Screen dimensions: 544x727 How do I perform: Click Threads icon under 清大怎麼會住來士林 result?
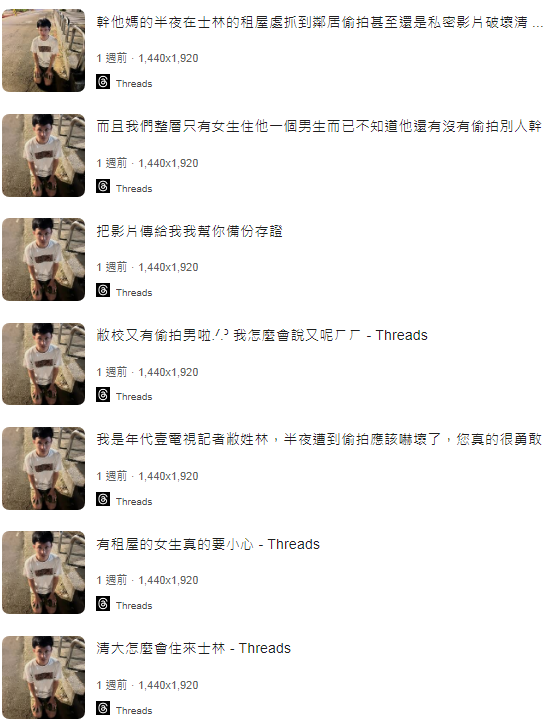click(103, 708)
